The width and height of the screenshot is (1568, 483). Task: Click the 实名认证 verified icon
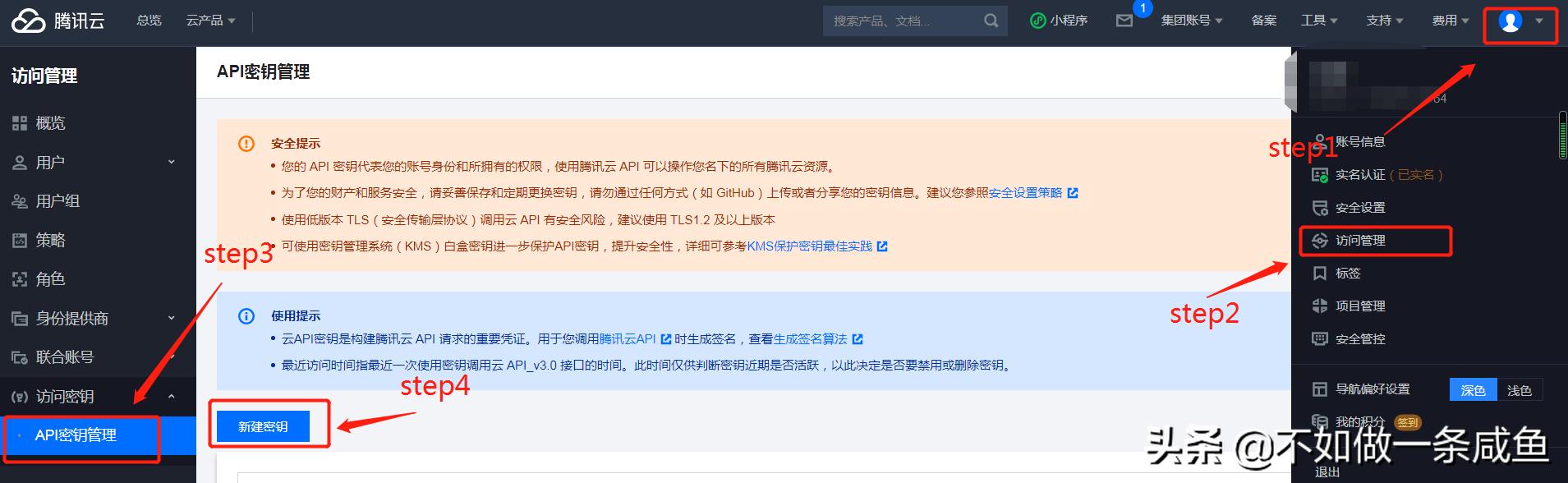click(1320, 175)
